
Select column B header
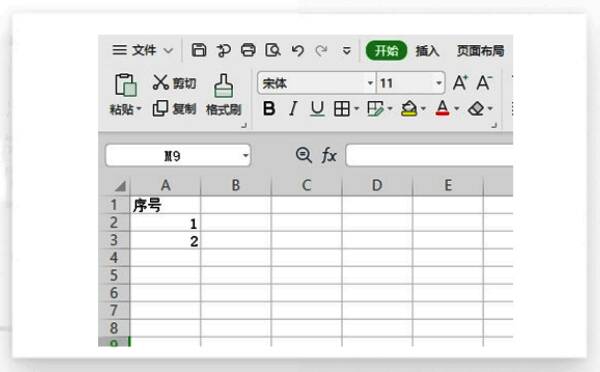pos(236,186)
